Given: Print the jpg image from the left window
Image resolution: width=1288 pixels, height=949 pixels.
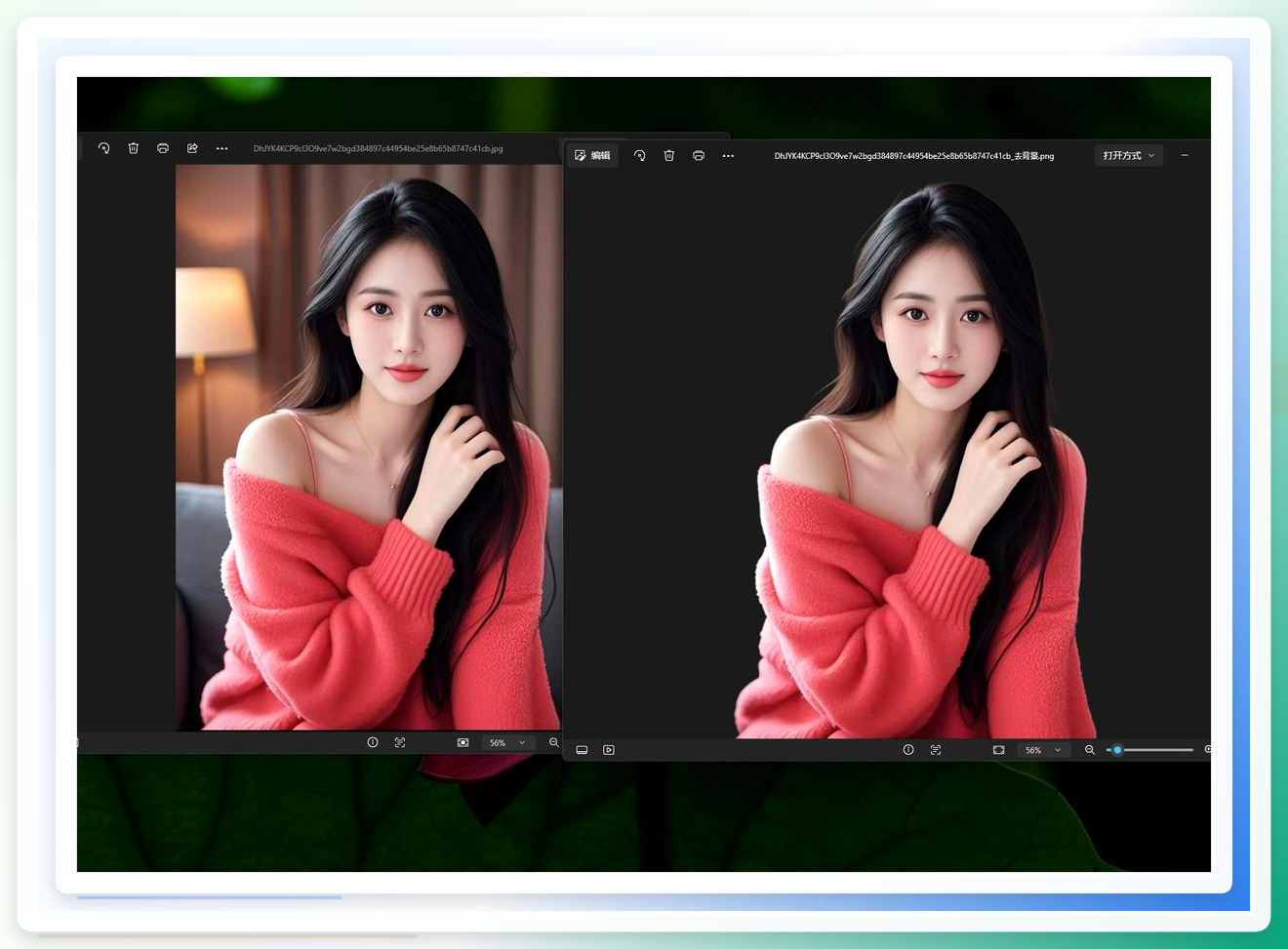Looking at the screenshot, I should pos(163,148).
